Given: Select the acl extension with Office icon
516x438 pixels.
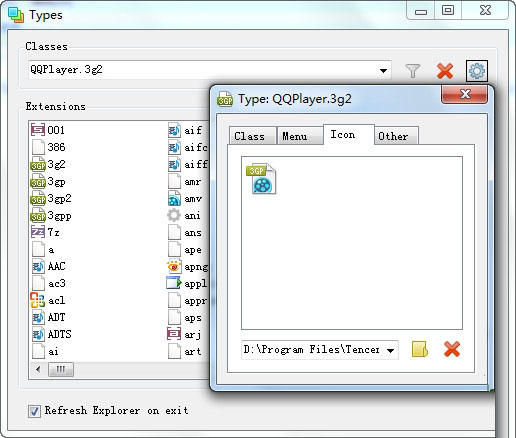Looking at the screenshot, I should 48,300.
